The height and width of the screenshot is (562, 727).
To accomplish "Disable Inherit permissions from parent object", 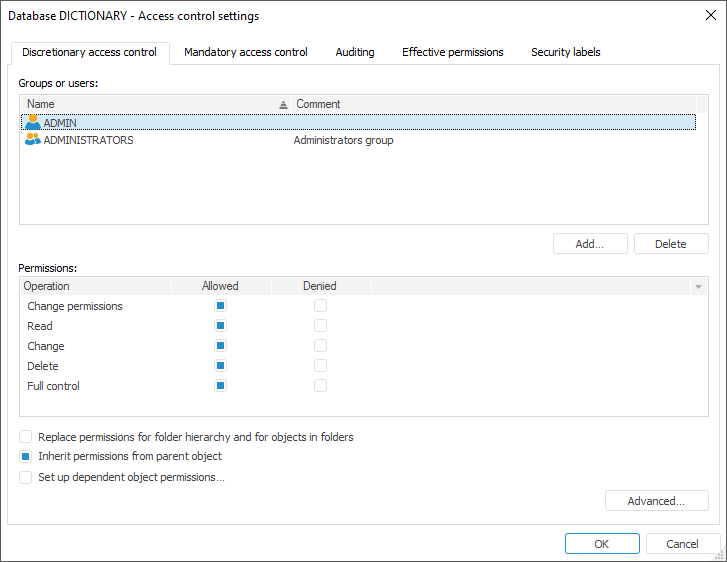I will point(26,456).
